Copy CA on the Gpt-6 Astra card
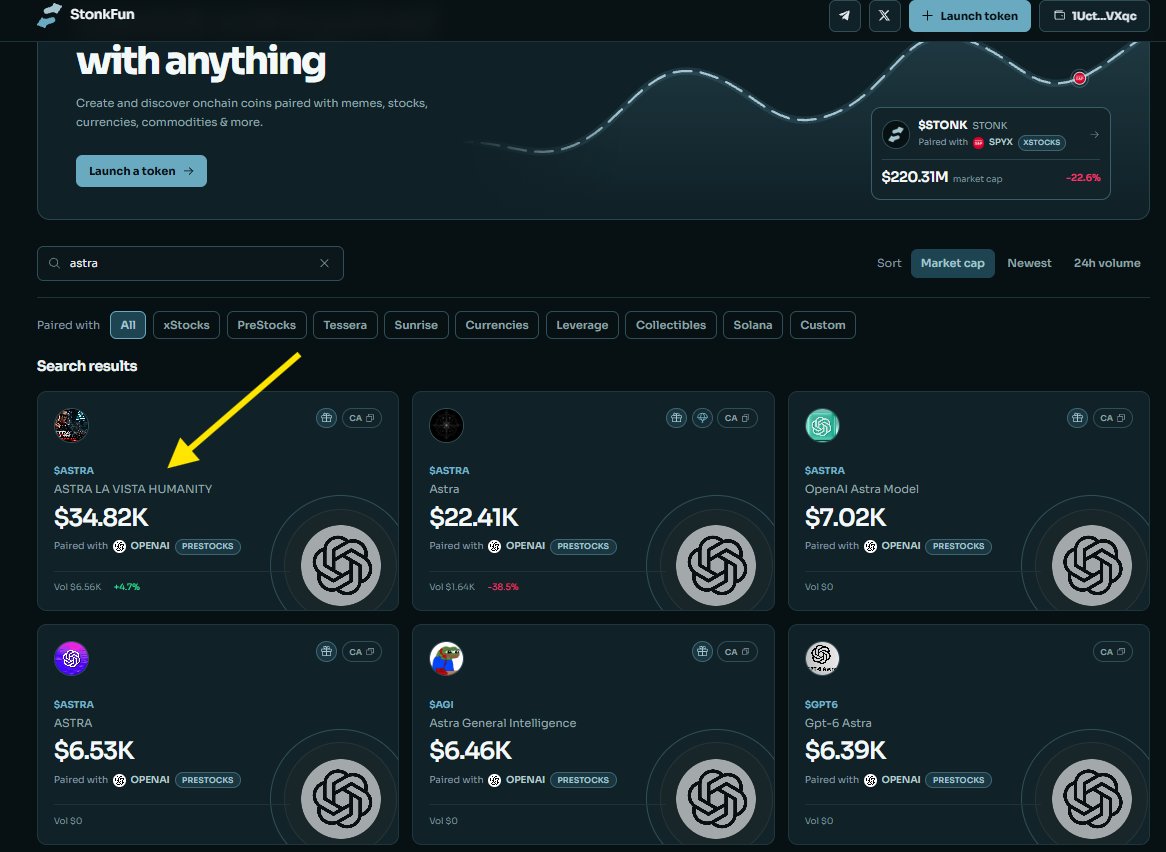 (1113, 652)
